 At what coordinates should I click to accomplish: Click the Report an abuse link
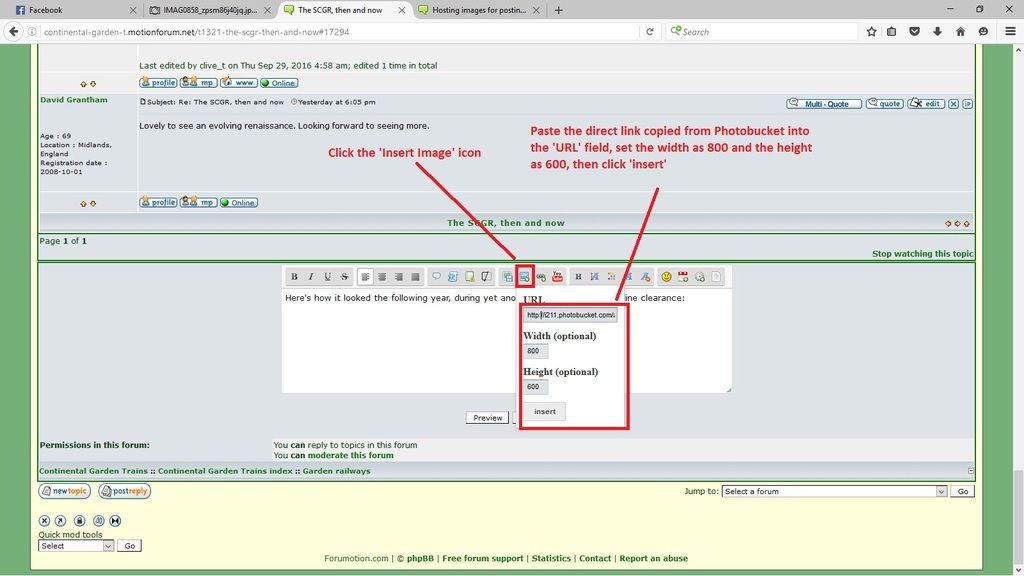[x=653, y=558]
